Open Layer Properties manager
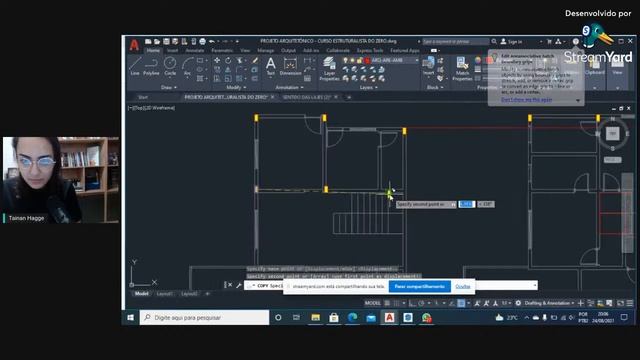The height and width of the screenshot is (360, 640). (329, 69)
